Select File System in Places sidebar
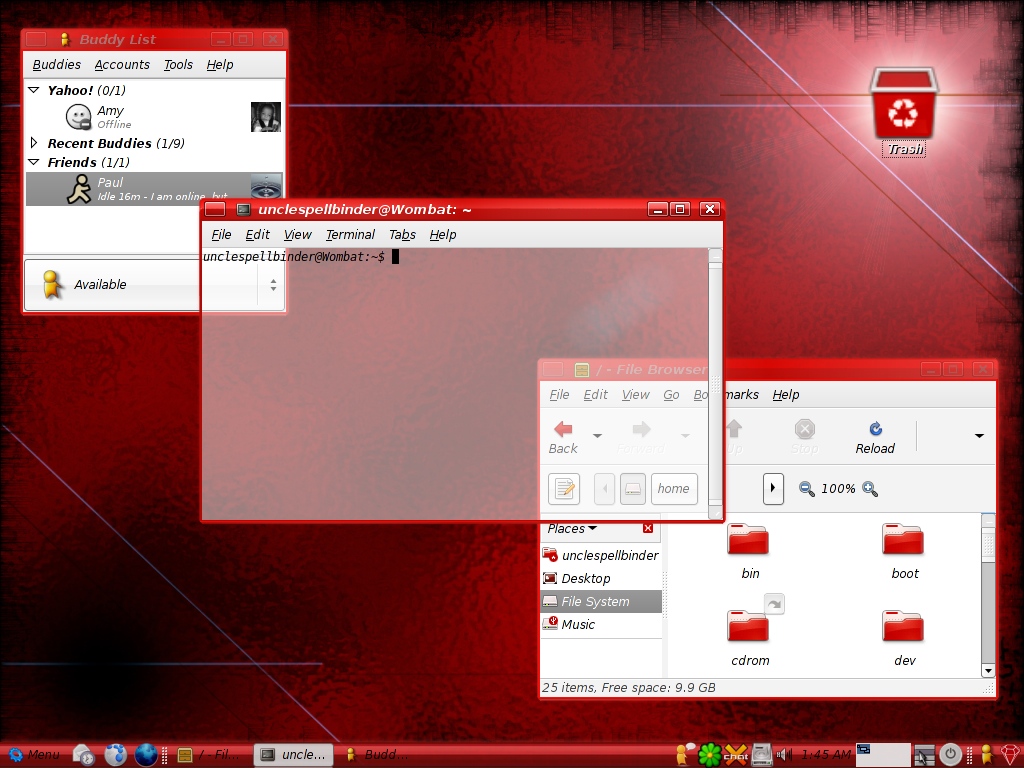 tap(601, 601)
